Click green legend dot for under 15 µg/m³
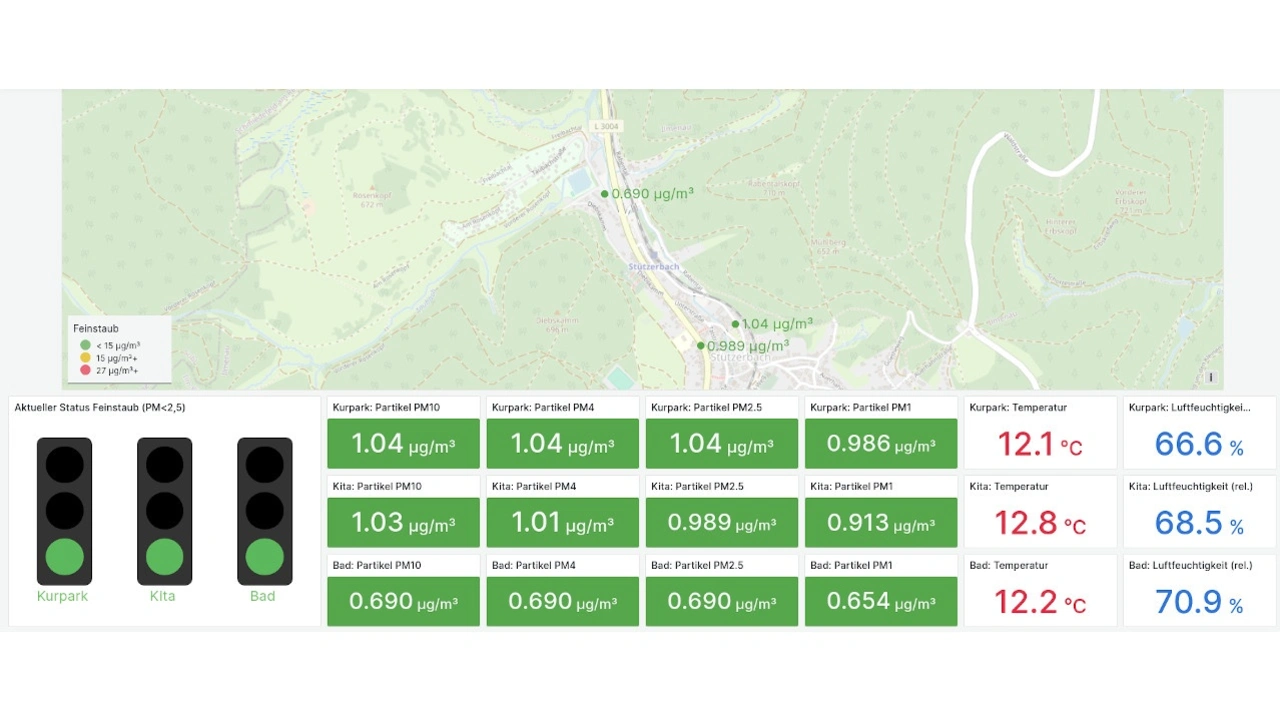Viewport: 1280px width, 721px height. coord(85,345)
